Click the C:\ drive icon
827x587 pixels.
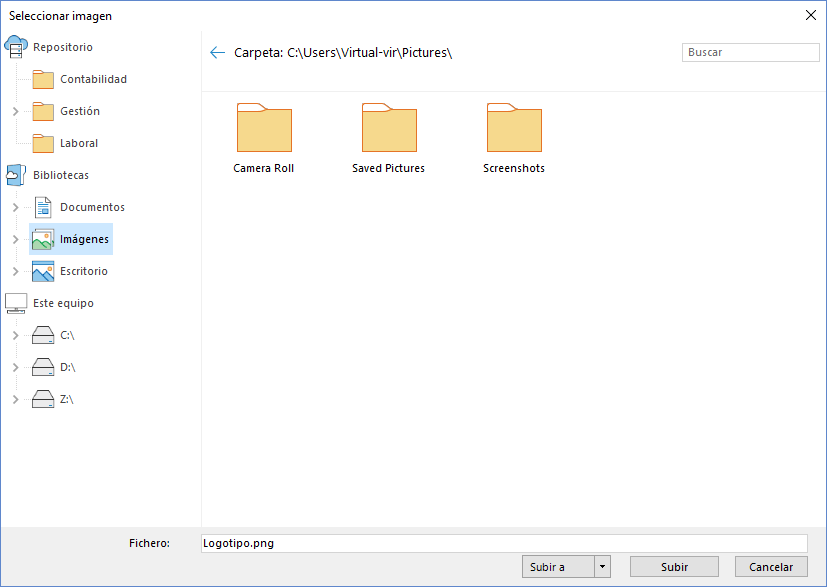coord(43,335)
